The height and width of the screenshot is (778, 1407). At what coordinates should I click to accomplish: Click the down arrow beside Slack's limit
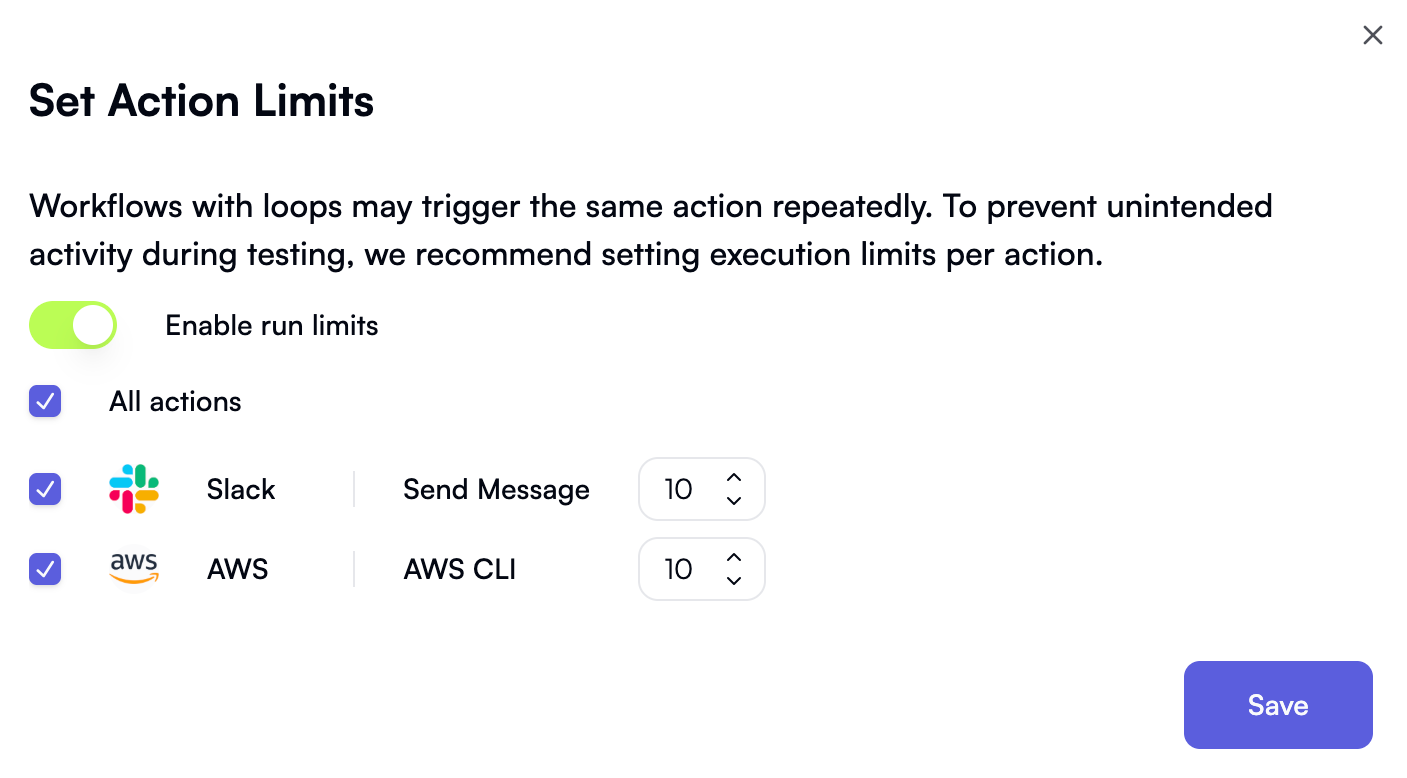(x=733, y=500)
